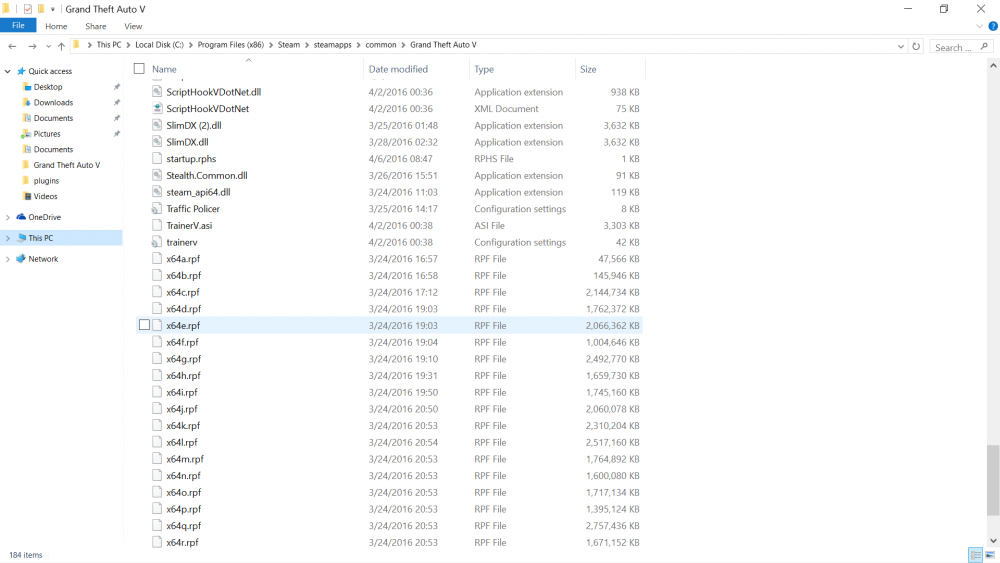Click the plugins folder icon in sidebar
Screen dimensions: 1000x563
[26, 180]
